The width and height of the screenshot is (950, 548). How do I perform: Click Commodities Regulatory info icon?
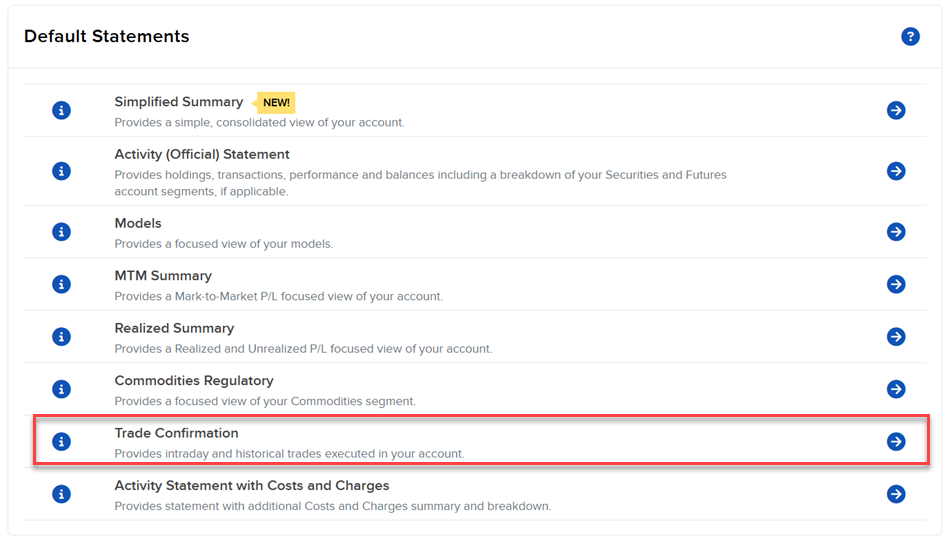61,389
